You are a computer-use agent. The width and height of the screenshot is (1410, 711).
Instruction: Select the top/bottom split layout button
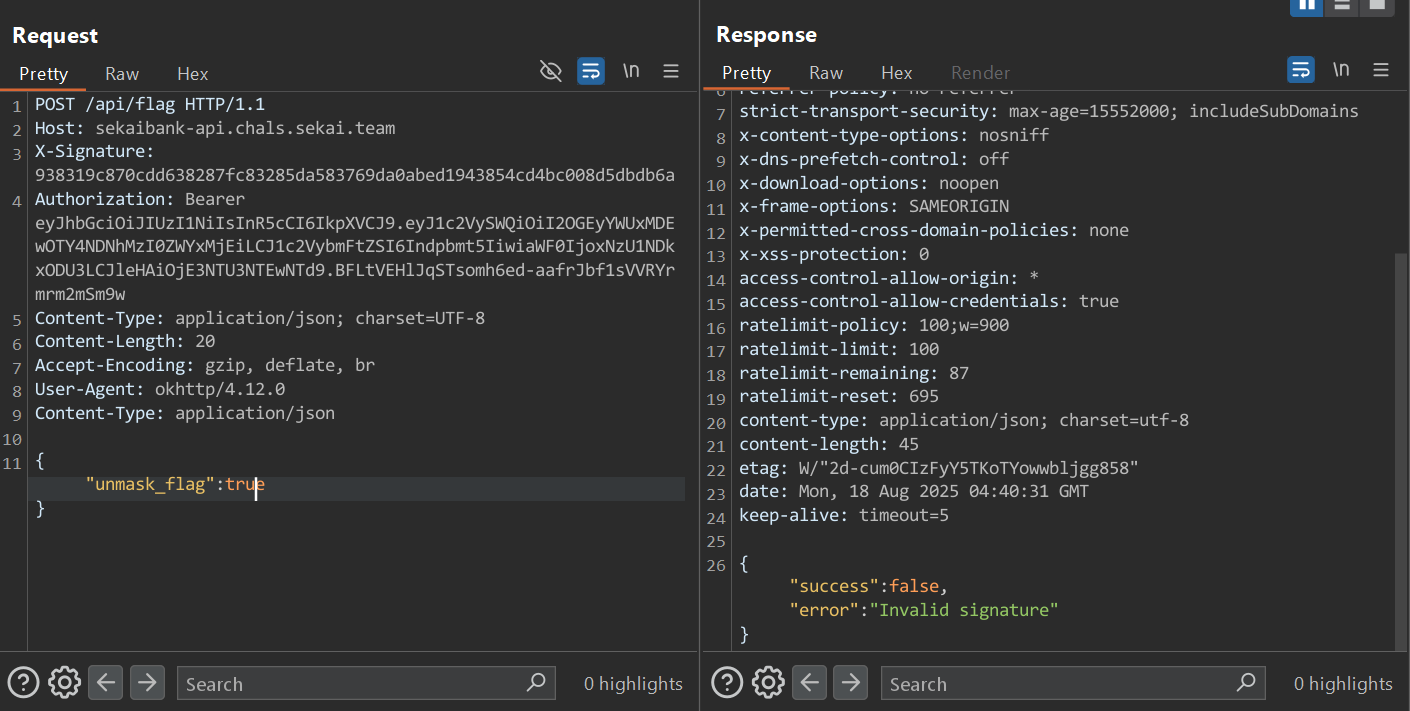pos(1342,5)
